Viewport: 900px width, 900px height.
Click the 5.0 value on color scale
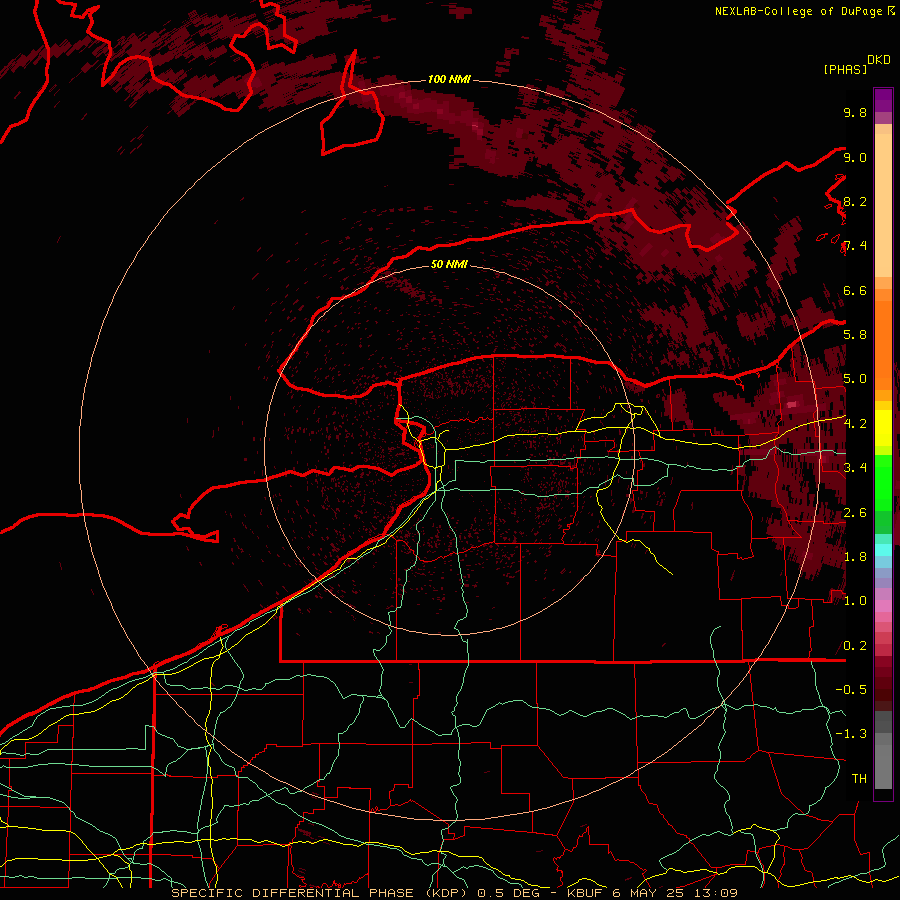coord(855,379)
